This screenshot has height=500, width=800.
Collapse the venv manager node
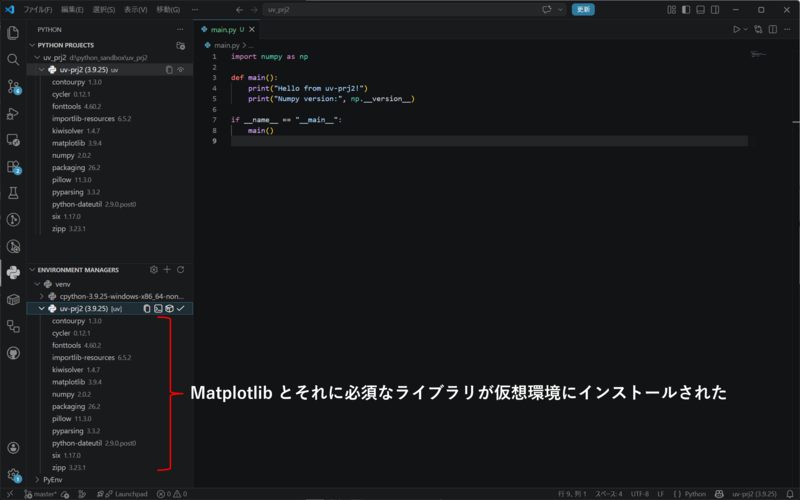(x=37, y=284)
